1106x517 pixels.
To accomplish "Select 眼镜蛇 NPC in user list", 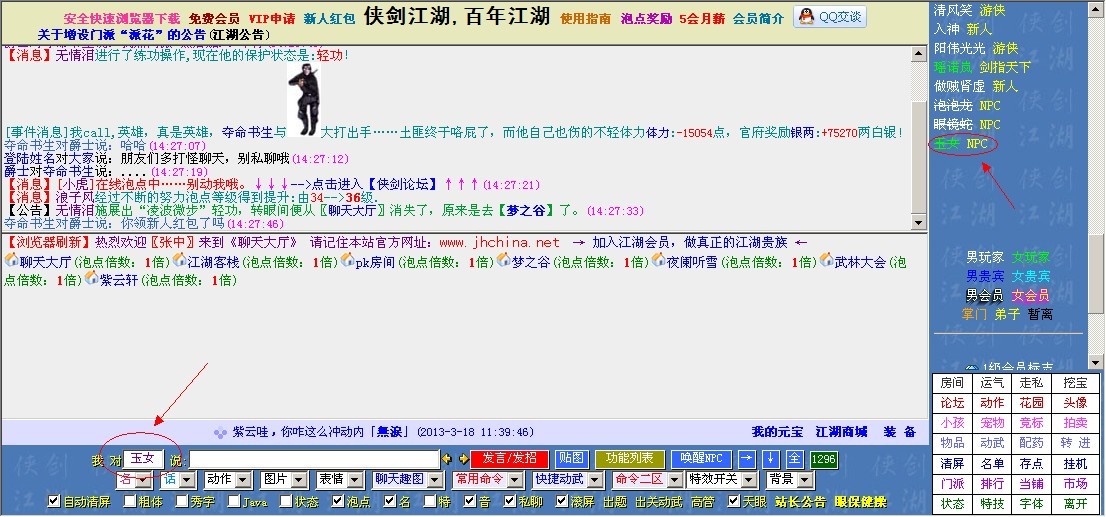I will (967, 124).
